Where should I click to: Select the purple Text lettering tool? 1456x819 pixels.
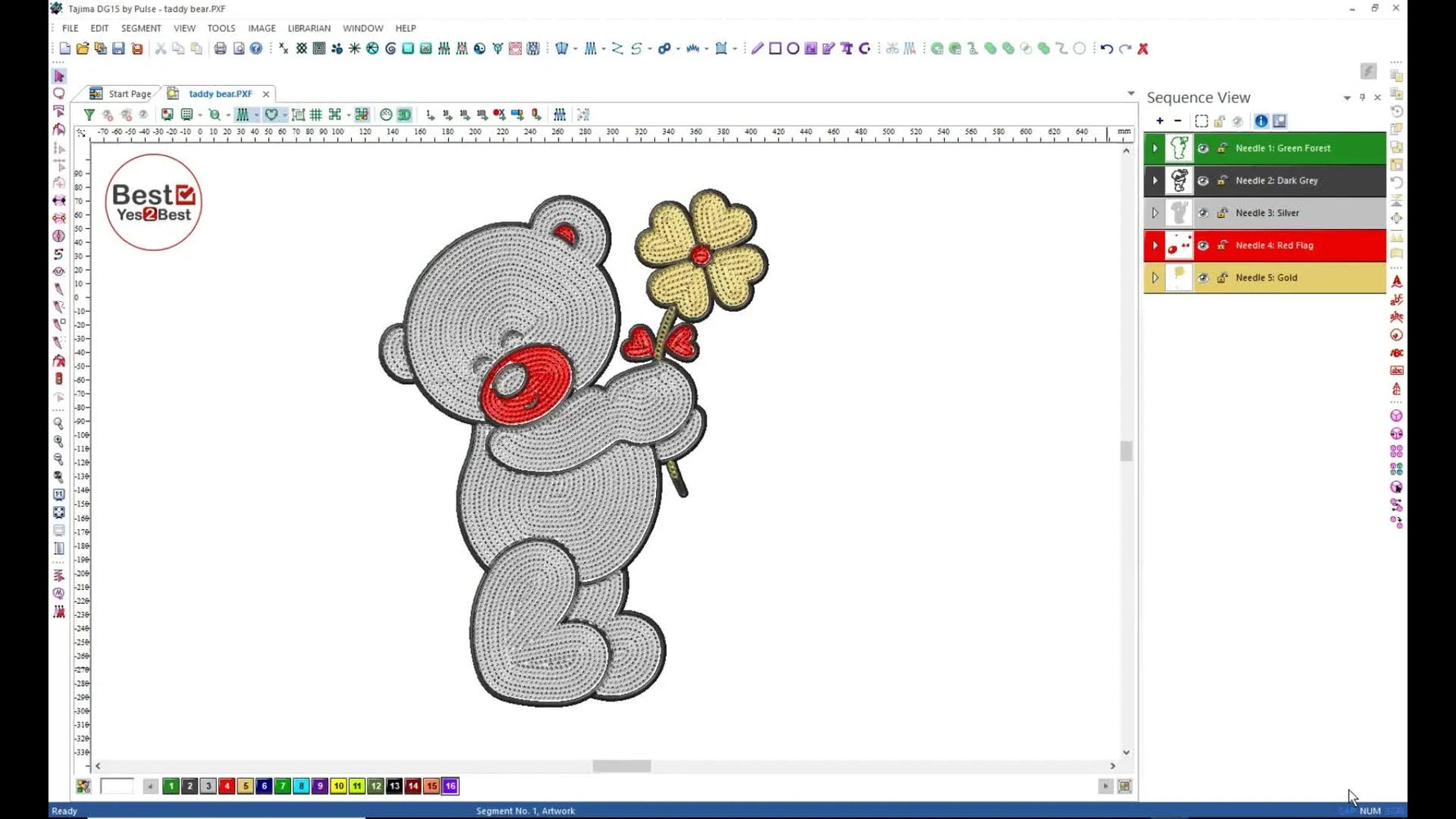(847, 49)
